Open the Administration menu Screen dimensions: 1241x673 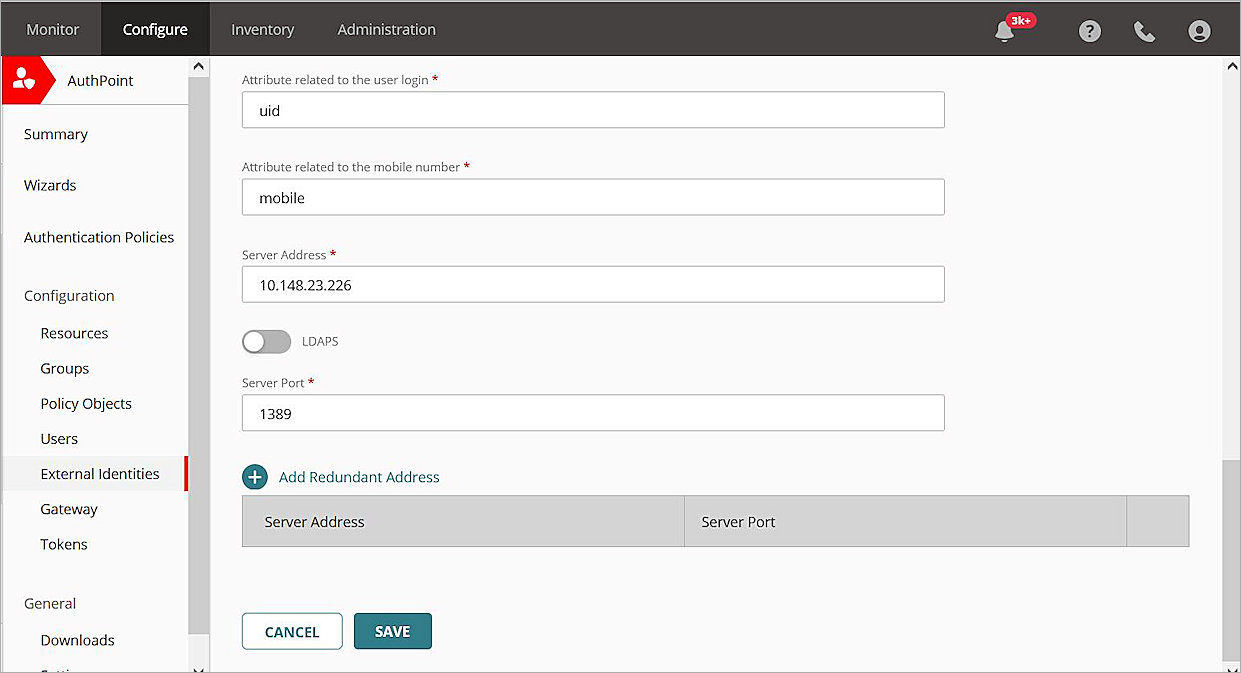(386, 29)
